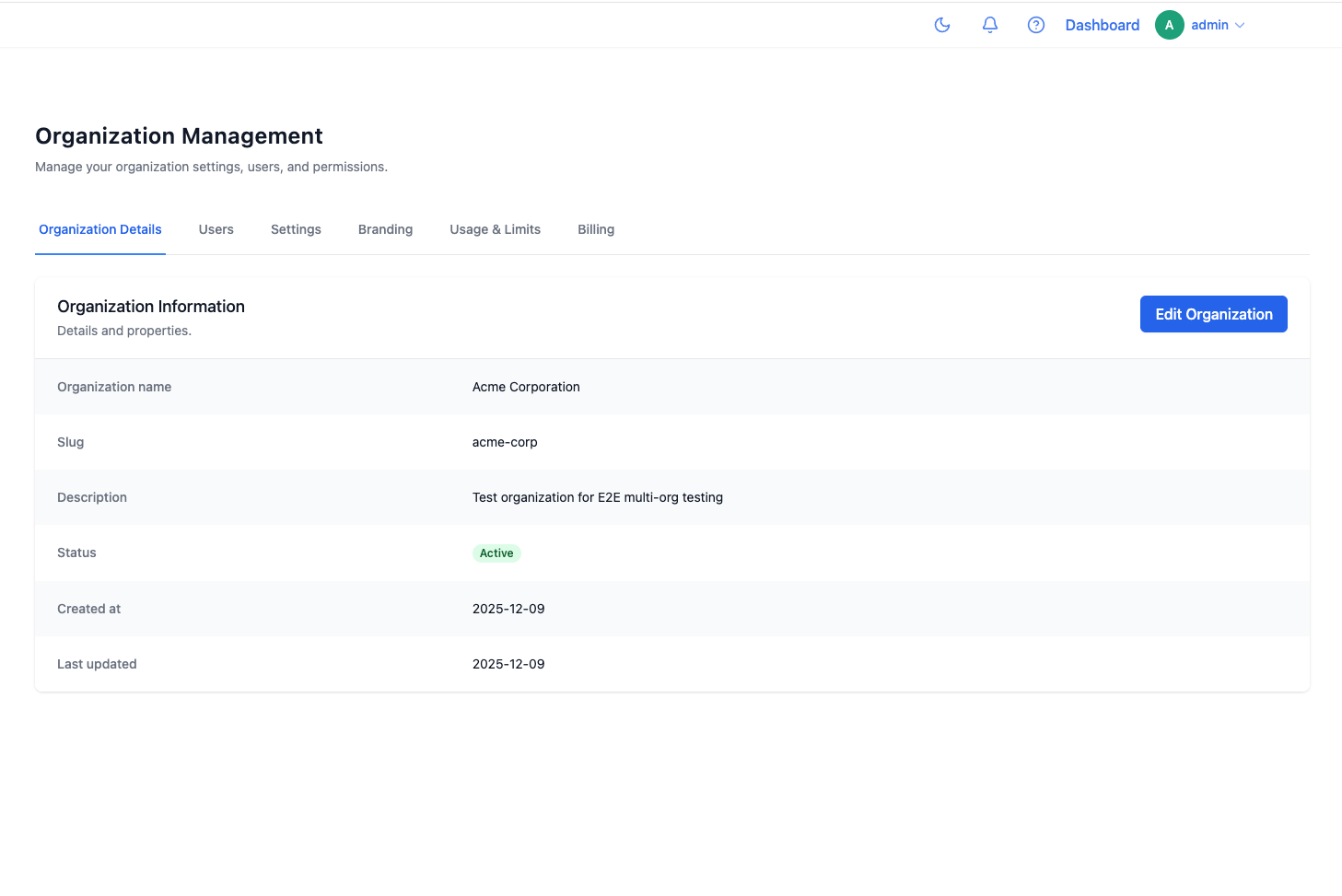Click the Organization Management page heading
The width and height of the screenshot is (1342, 896).
[179, 135]
